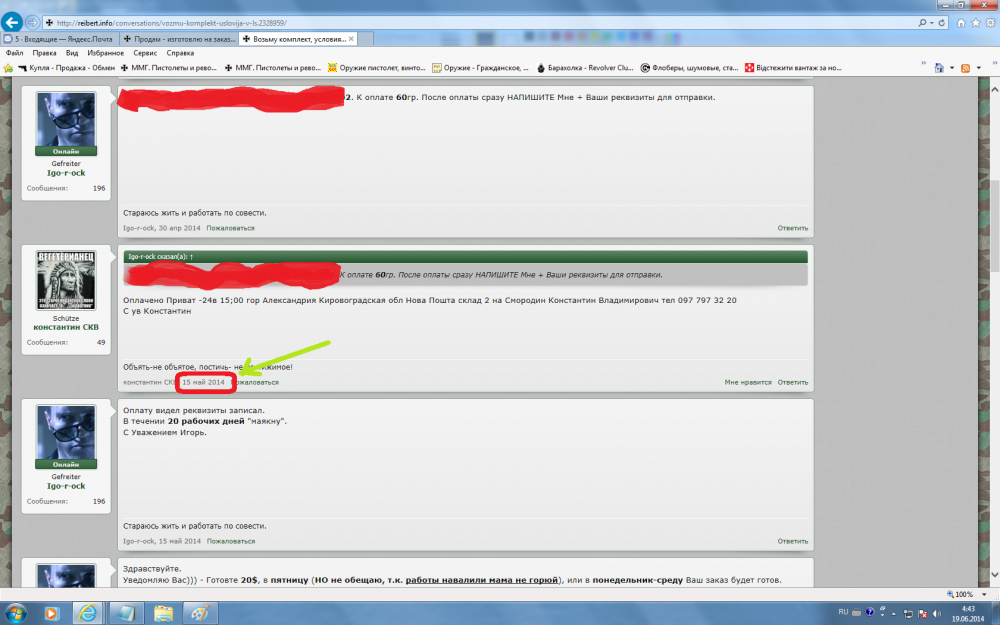The width and height of the screenshot is (1000, 625).
Task: Open the address bar autocomplete dropdown arrow
Action: pyautogui.click(x=932, y=22)
